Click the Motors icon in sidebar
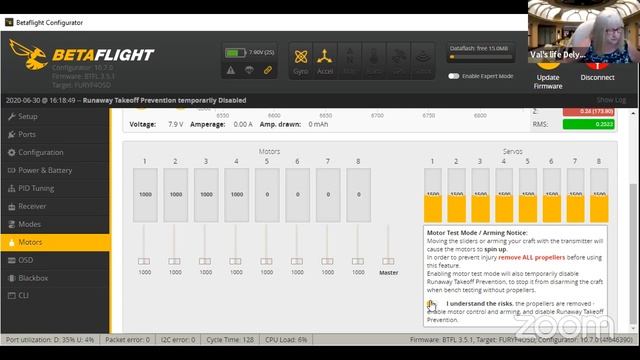Viewport: 640px width, 360px height. coord(11,242)
